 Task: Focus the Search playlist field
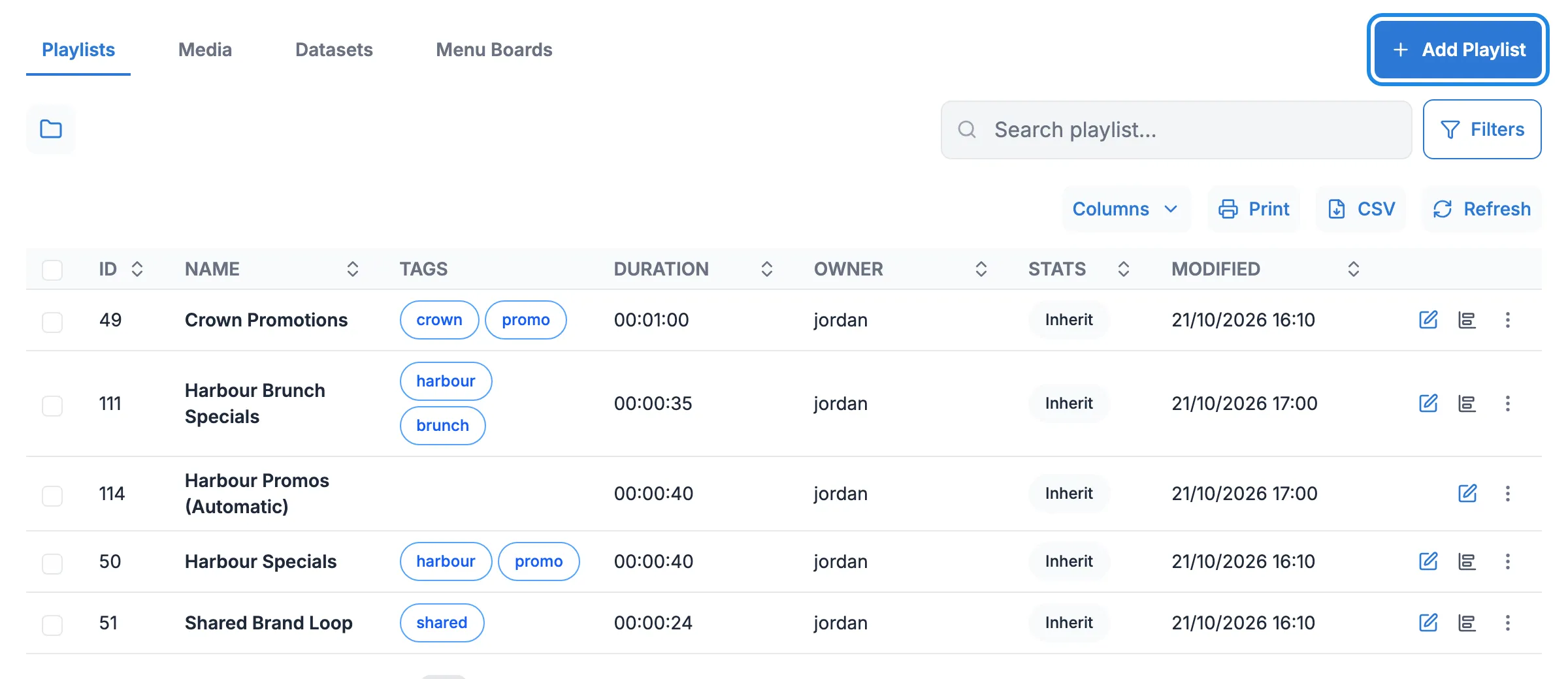[1176, 130]
